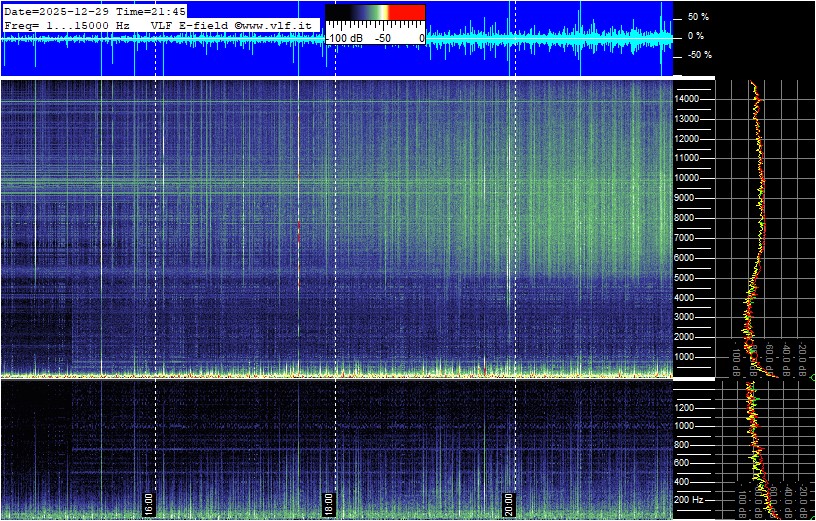The image size is (816, 521).
Task: Select the 20:00 time marker
Action: coord(508,503)
